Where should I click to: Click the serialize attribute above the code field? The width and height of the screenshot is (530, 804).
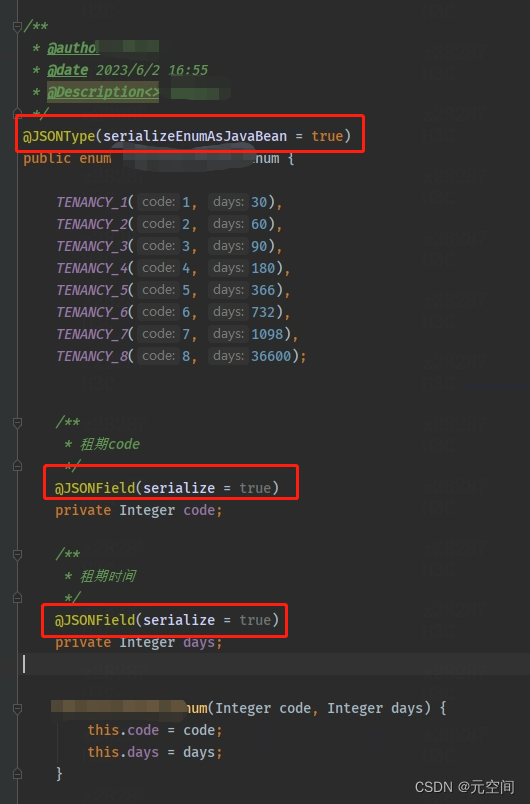click(x=179, y=488)
